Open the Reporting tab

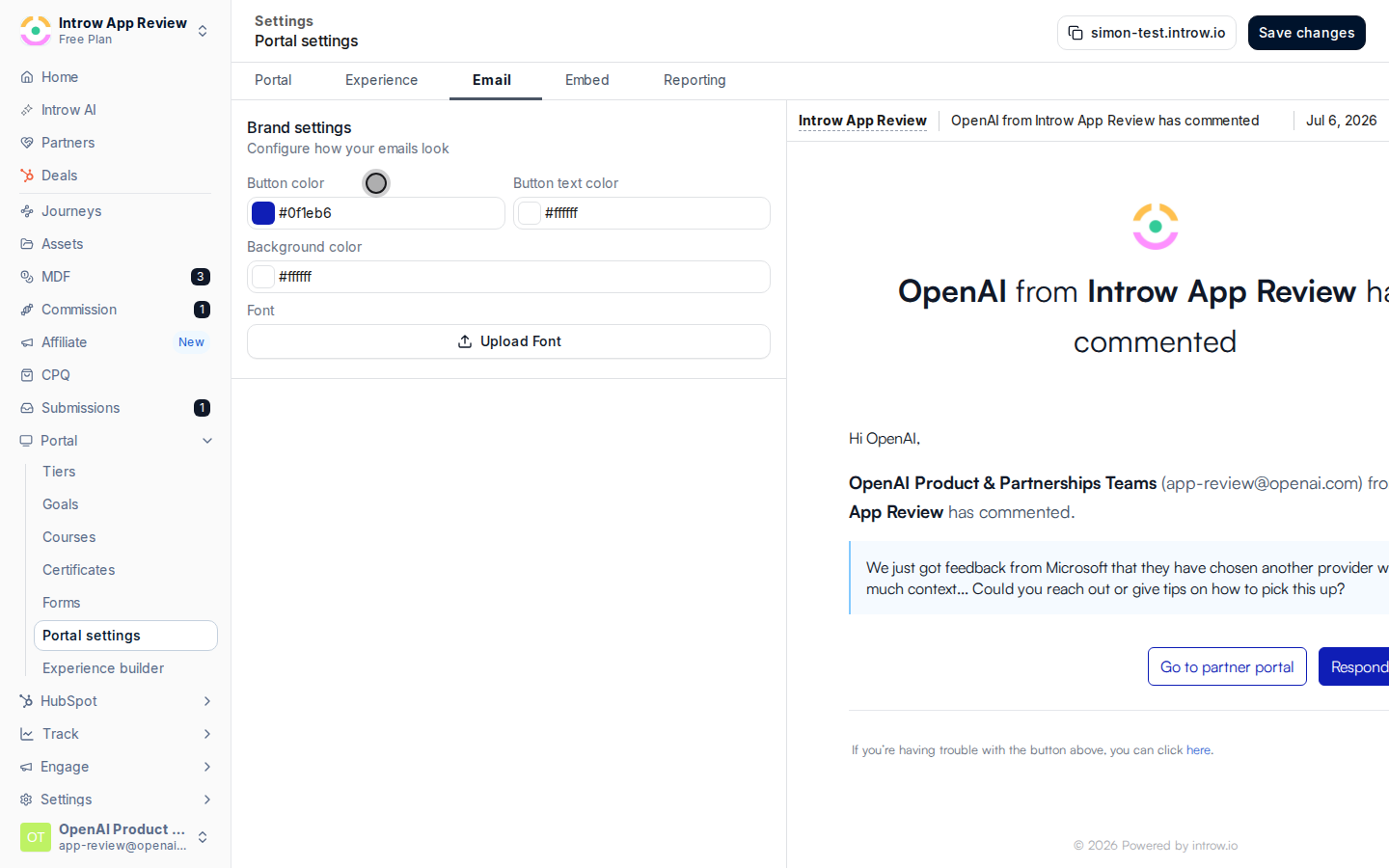[x=694, y=80]
